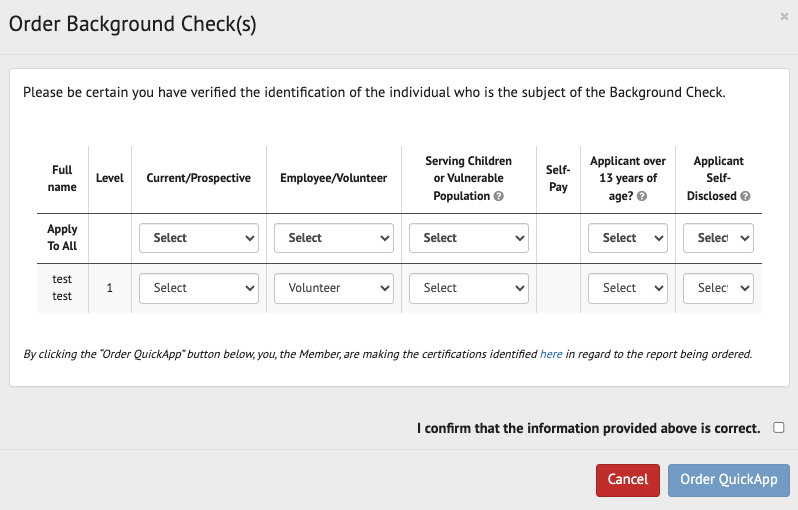Click help icon beside Vulnerable Population header
Screen dimensions: 798x510
[x=498, y=197]
